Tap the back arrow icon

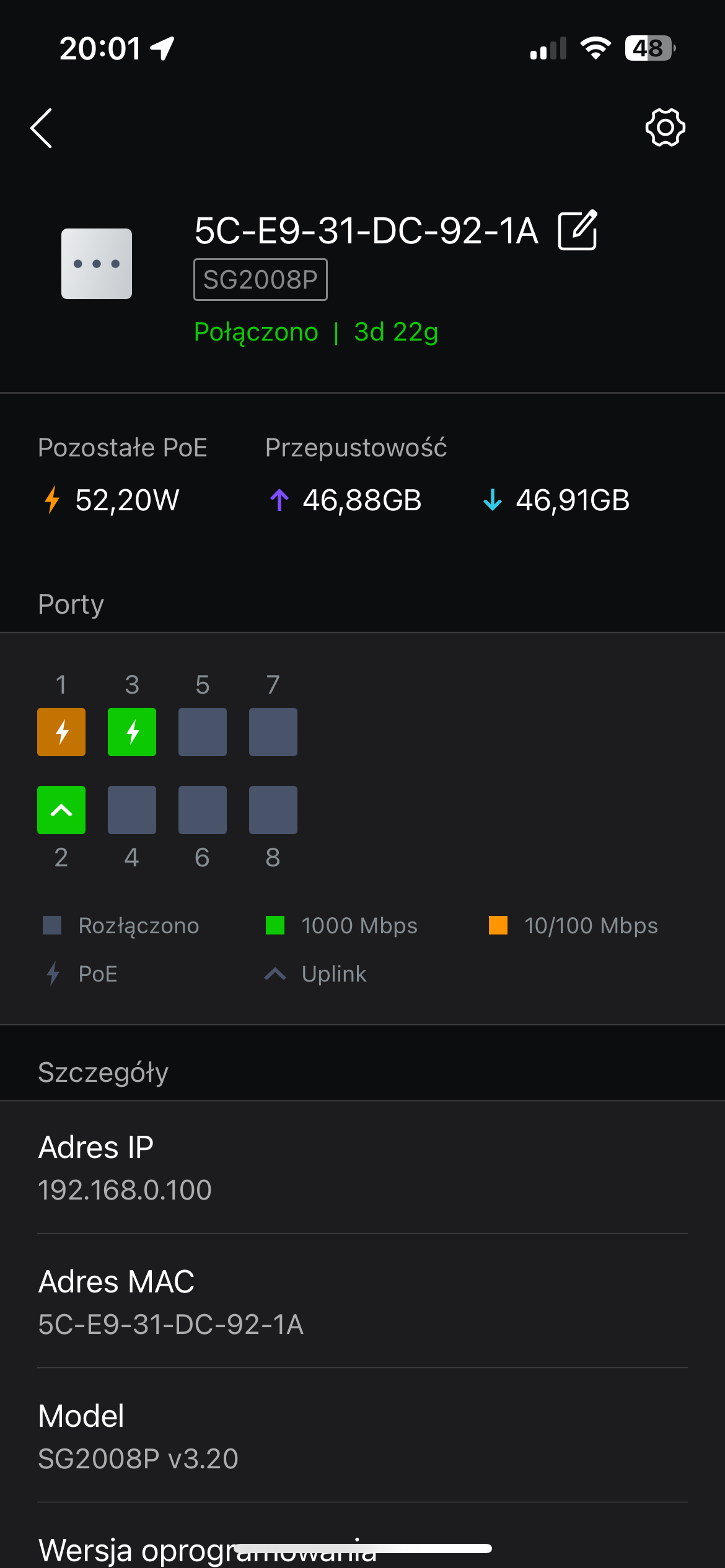[x=42, y=128]
